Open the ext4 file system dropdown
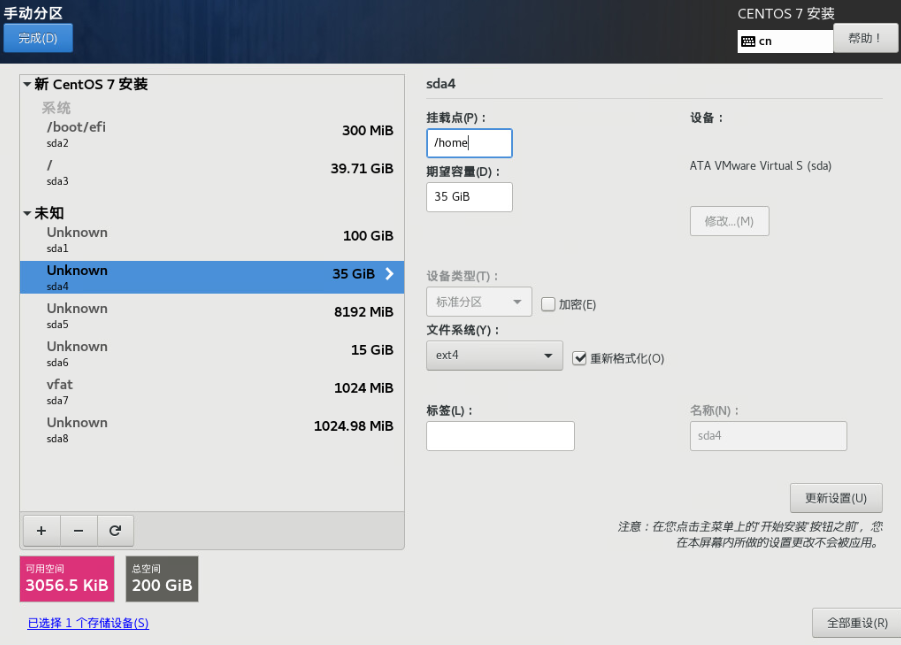The height and width of the screenshot is (645, 901). point(494,355)
